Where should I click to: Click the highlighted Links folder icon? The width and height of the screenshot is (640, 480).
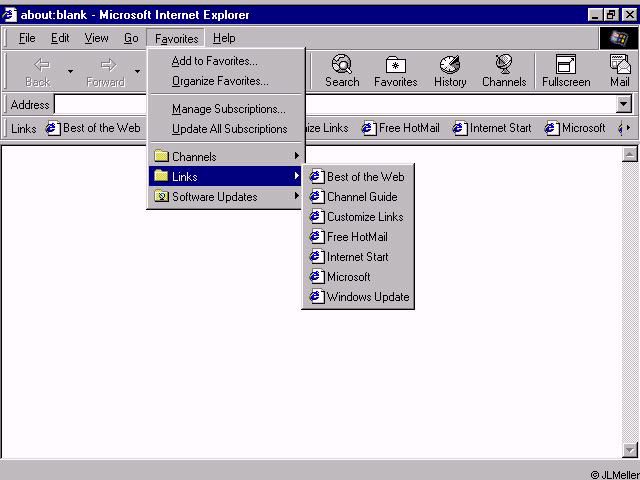(162, 176)
